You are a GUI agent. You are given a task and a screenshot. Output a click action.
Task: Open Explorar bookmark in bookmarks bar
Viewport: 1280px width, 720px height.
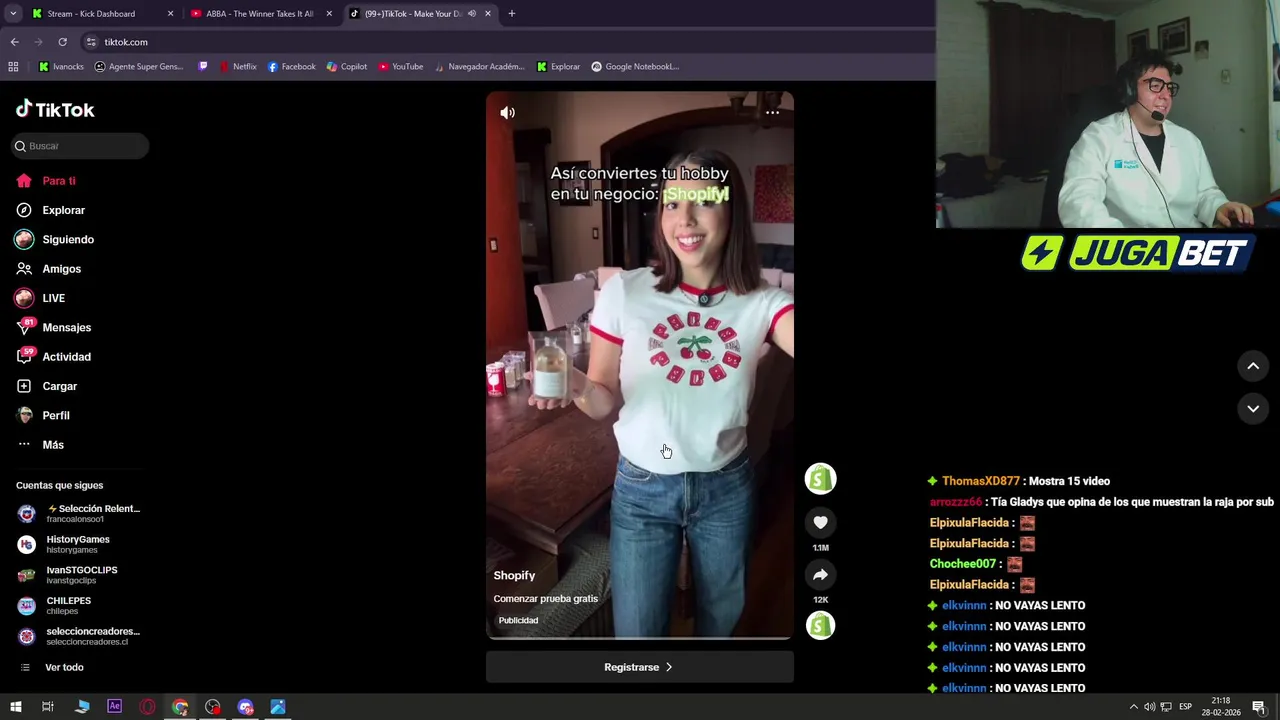558,67
